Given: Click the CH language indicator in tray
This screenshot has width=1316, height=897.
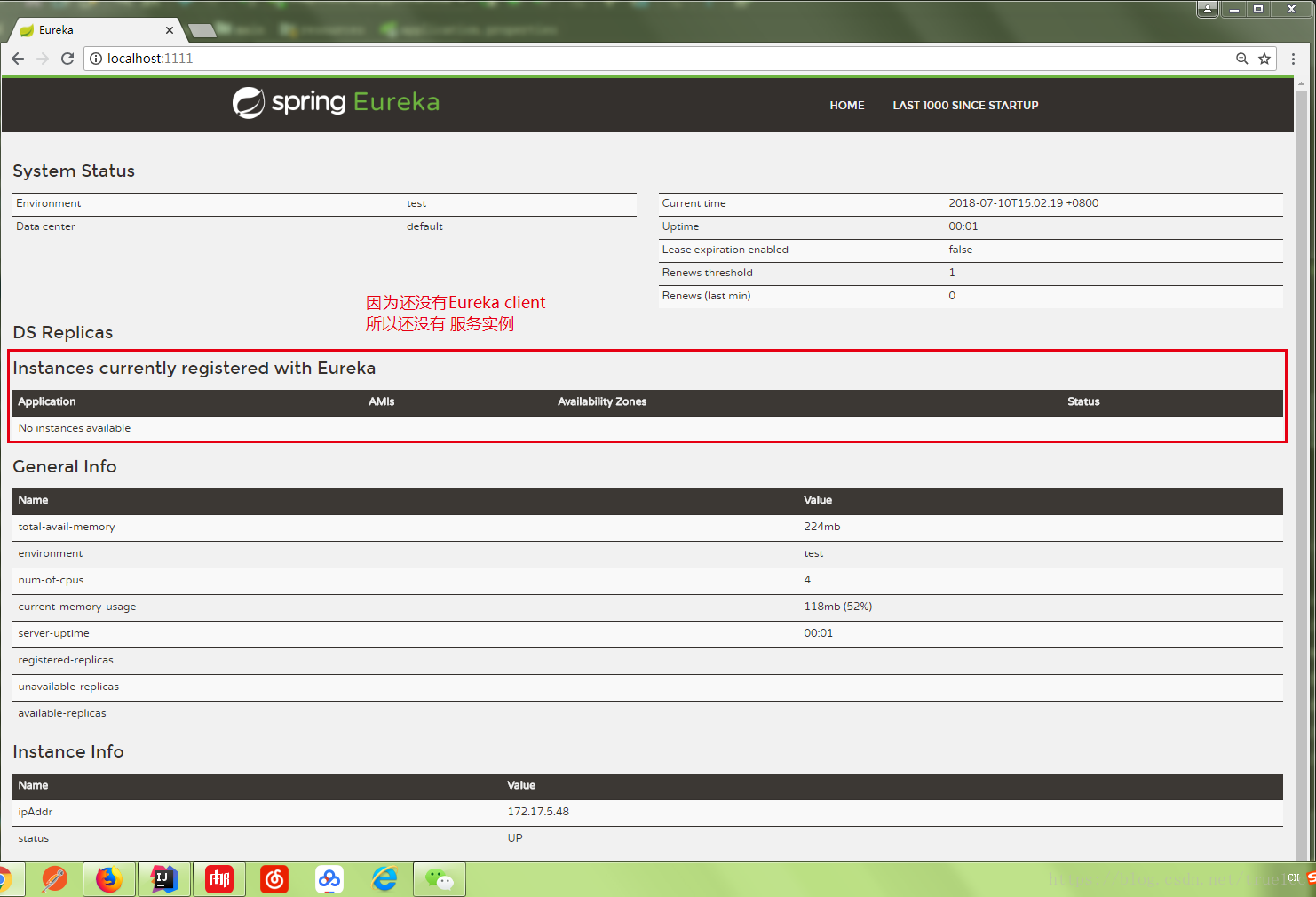Looking at the screenshot, I should pyautogui.click(x=1293, y=877).
